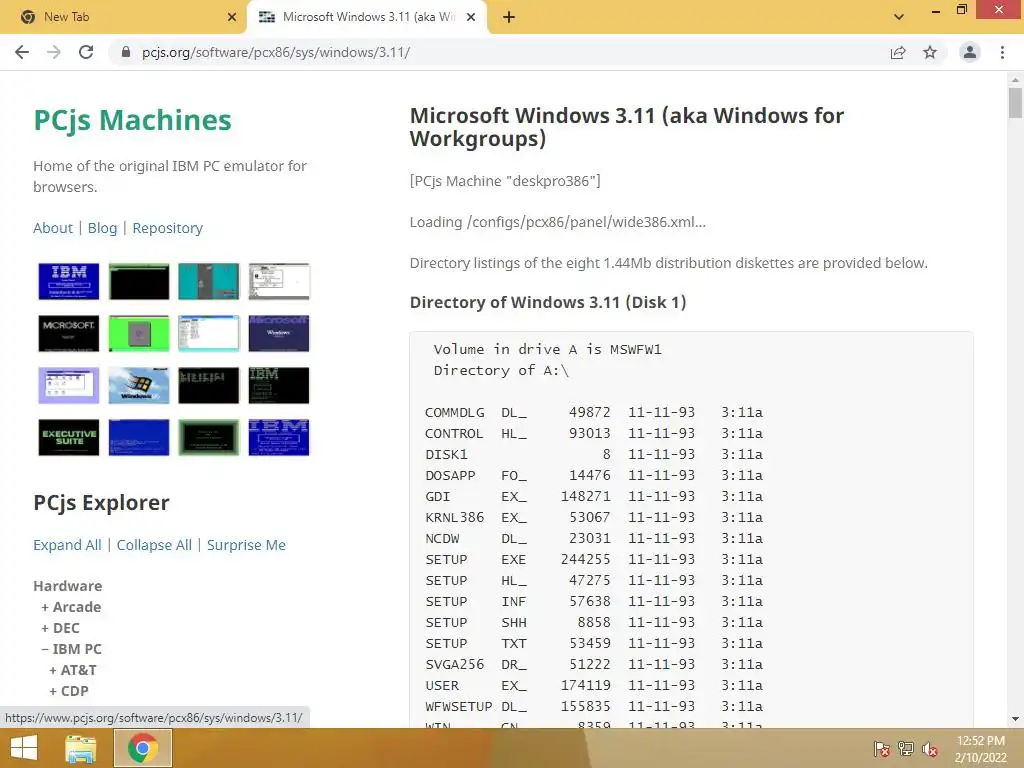Open the light blue file window thumbnail
This screenshot has width=1024, height=768.
click(209, 333)
